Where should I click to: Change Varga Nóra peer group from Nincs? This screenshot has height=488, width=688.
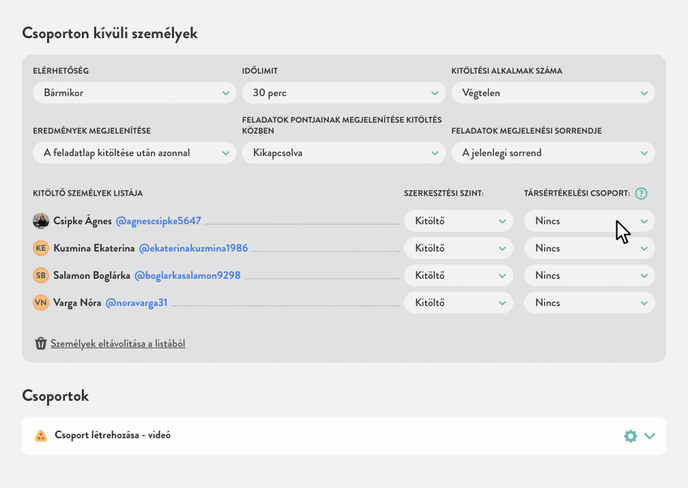click(589, 302)
